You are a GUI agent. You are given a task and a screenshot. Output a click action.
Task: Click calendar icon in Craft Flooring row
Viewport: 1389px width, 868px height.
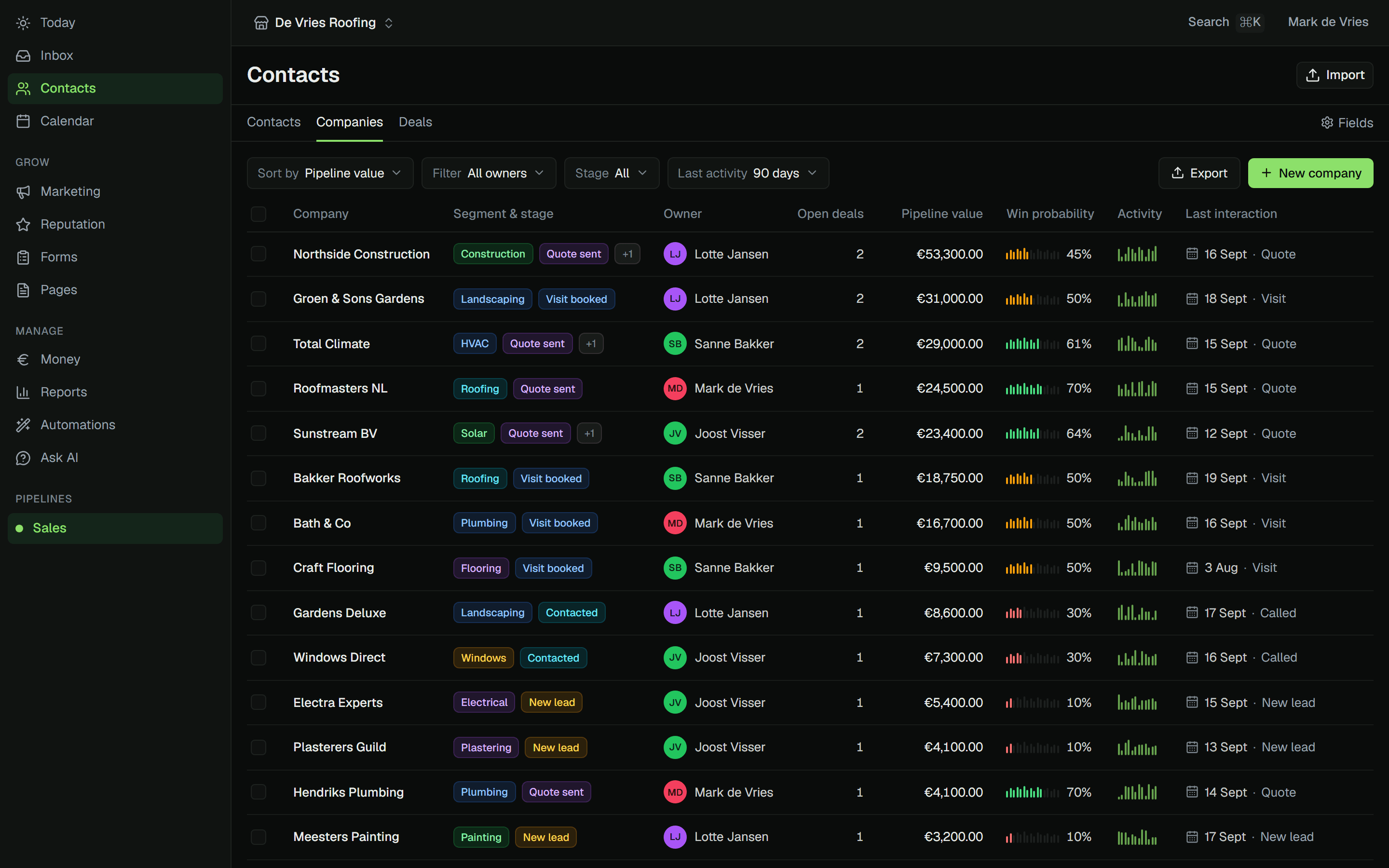click(x=1192, y=568)
